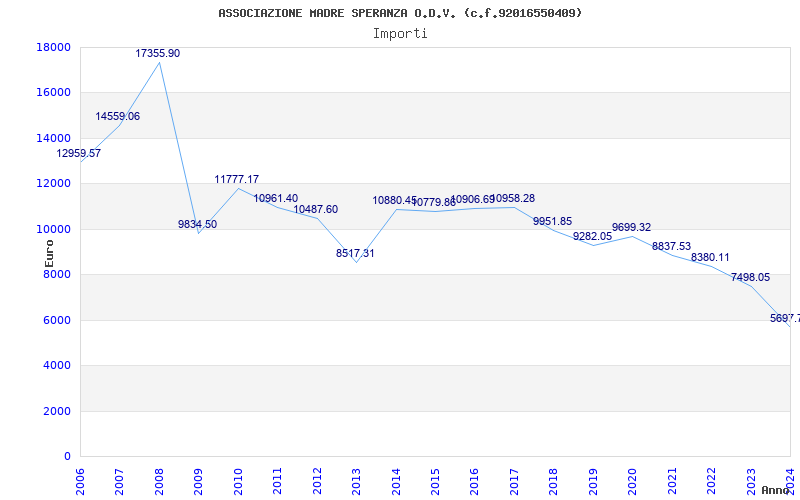Click the y-axis value 0
This screenshot has width=800, height=500.
point(67,457)
